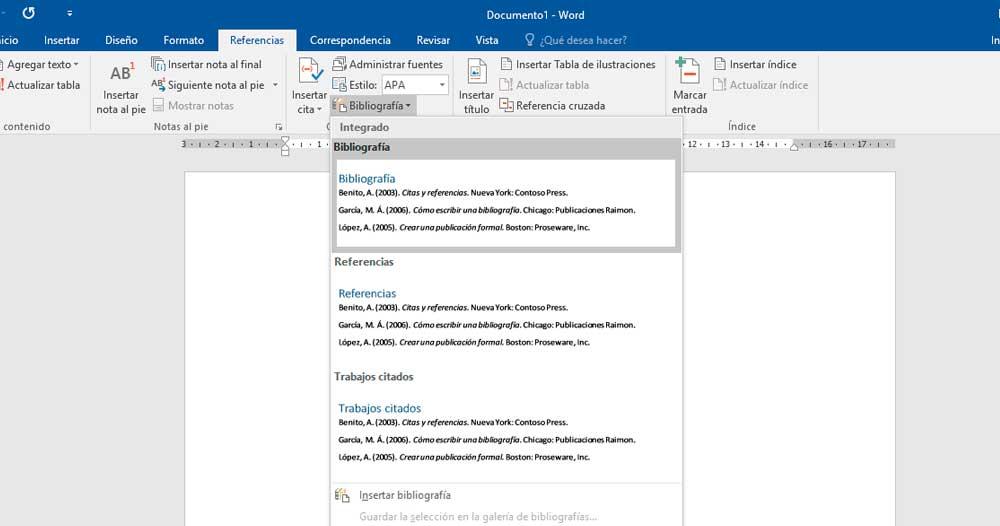The width and height of the screenshot is (1000, 526).
Task: Open the Customize Quick Access Toolbar arrow
Action: coord(70,13)
